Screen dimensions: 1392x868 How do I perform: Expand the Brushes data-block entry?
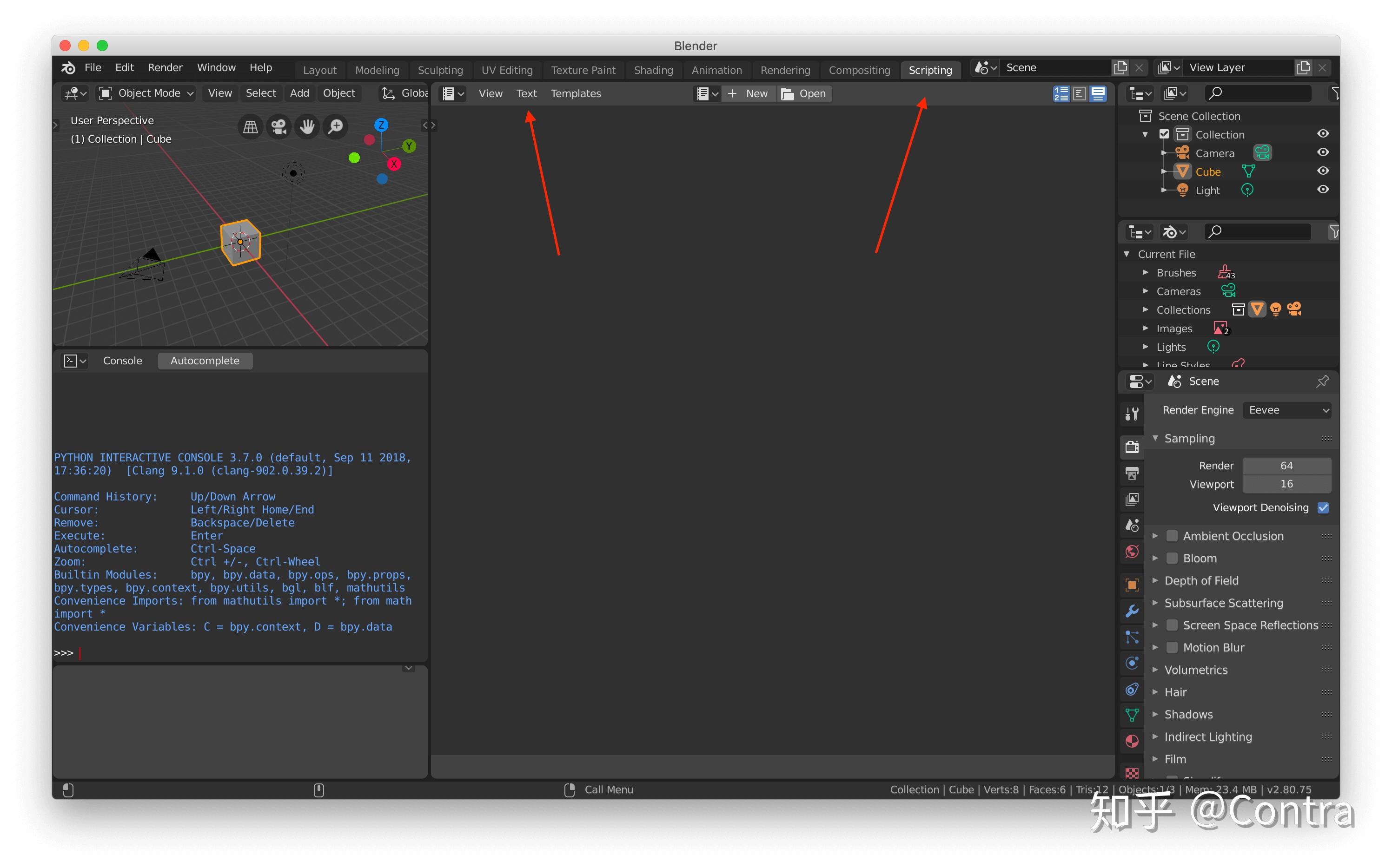click(x=1146, y=273)
